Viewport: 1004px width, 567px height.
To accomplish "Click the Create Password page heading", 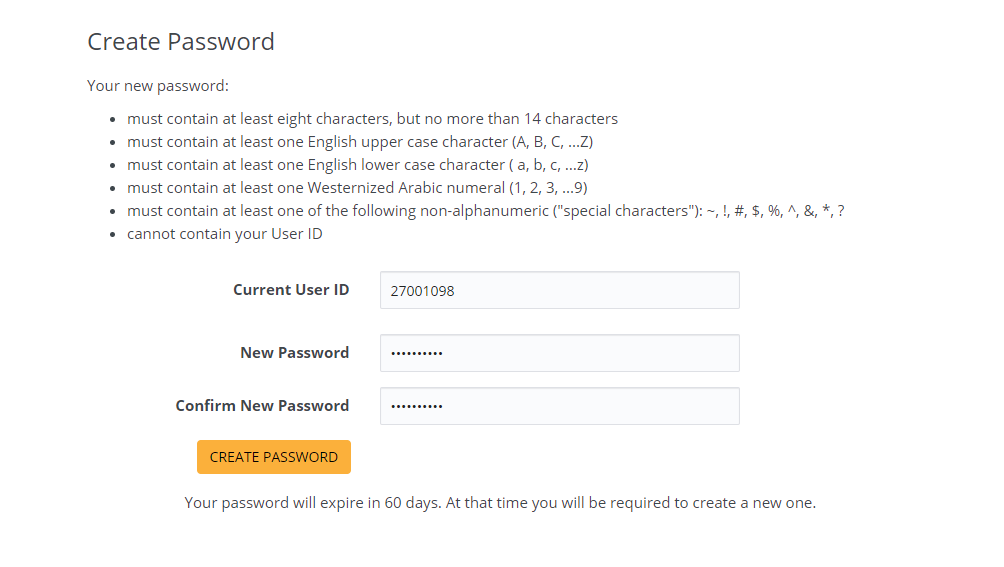I will [181, 42].
